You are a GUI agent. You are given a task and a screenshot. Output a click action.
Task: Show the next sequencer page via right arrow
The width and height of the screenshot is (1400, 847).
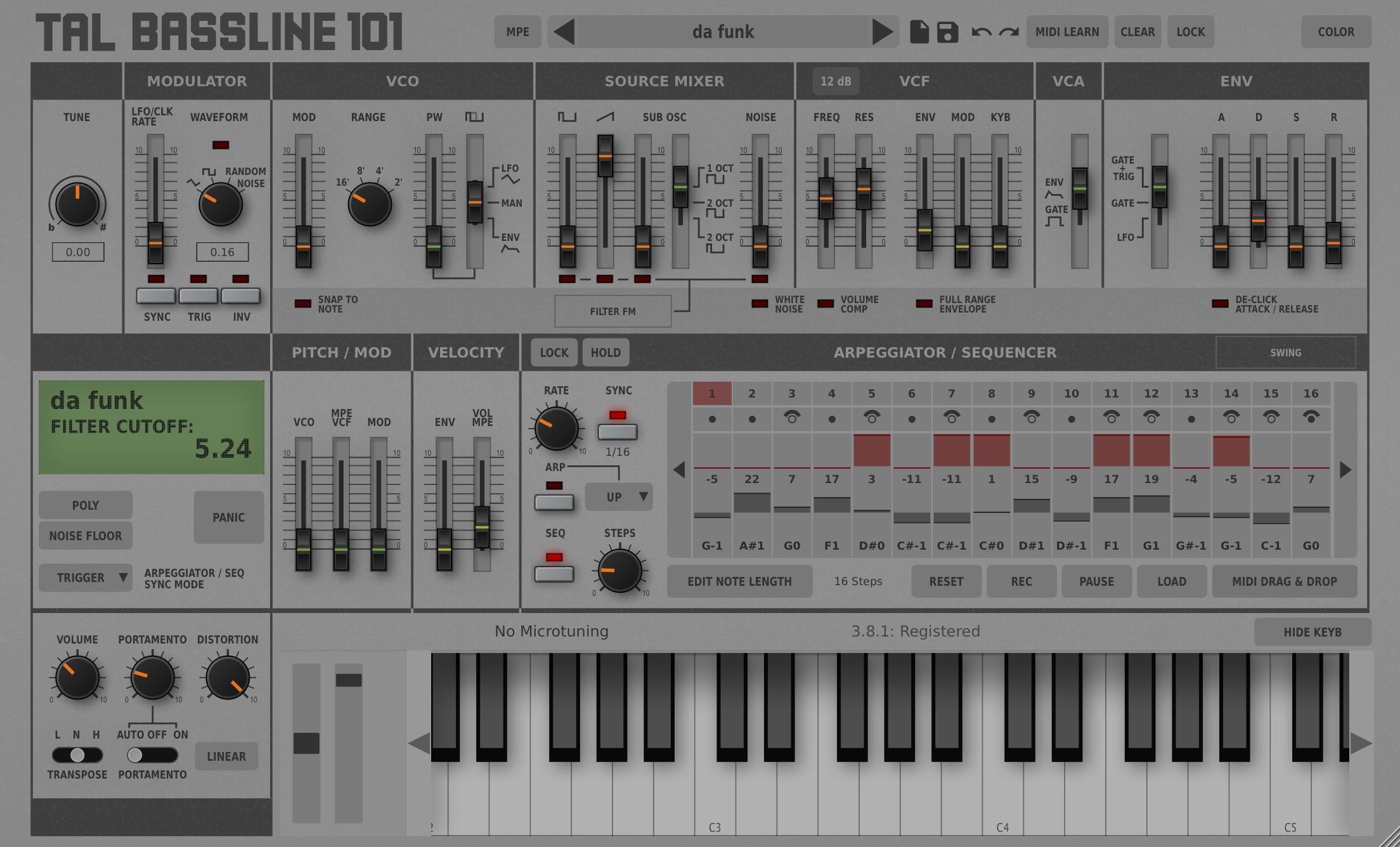(x=1345, y=469)
